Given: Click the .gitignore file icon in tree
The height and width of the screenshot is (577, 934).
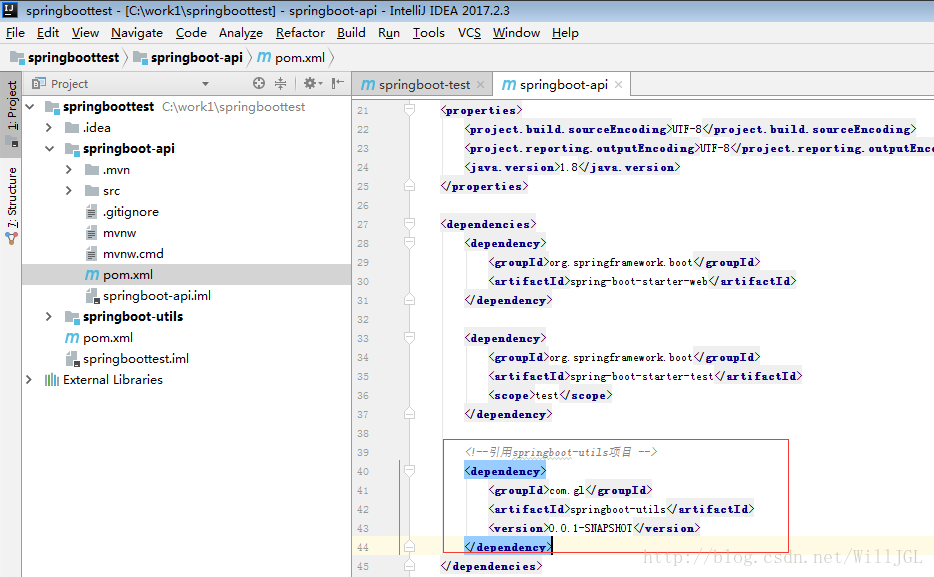Looking at the screenshot, I should coord(92,212).
